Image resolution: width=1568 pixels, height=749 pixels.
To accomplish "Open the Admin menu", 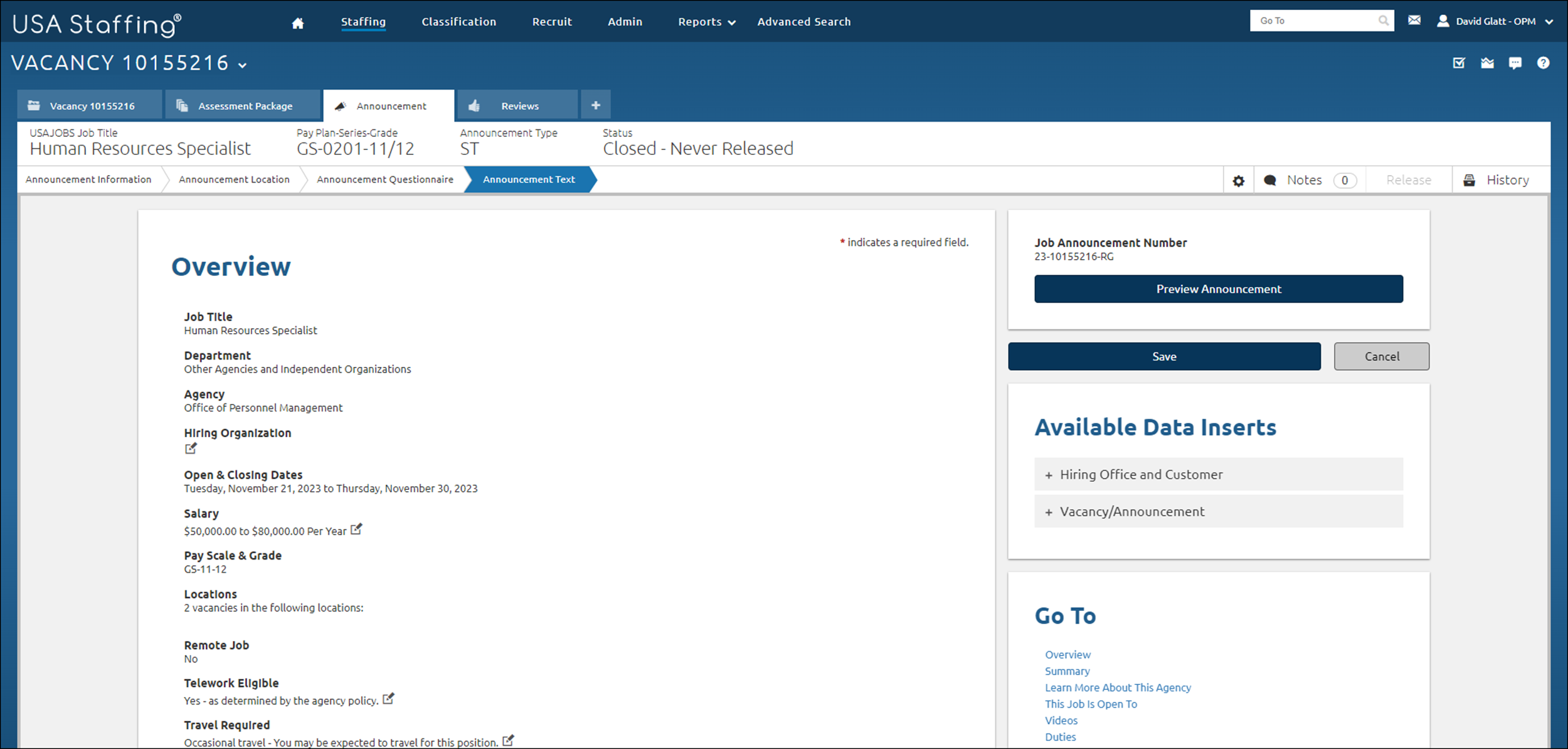I will click(x=625, y=22).
